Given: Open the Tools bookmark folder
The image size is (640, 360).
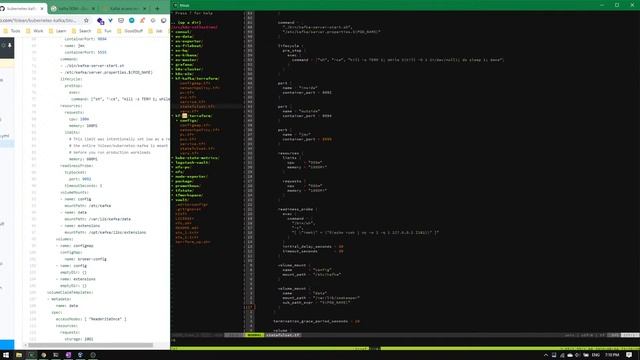Looking at the screenshot, I should click(x=12, y=31).
